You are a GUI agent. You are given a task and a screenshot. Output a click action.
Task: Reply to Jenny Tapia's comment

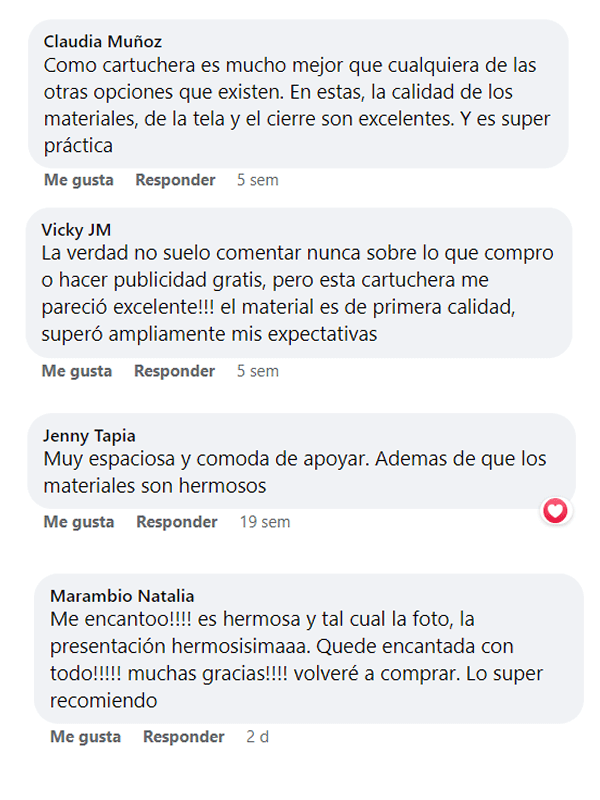coord(177,522)
